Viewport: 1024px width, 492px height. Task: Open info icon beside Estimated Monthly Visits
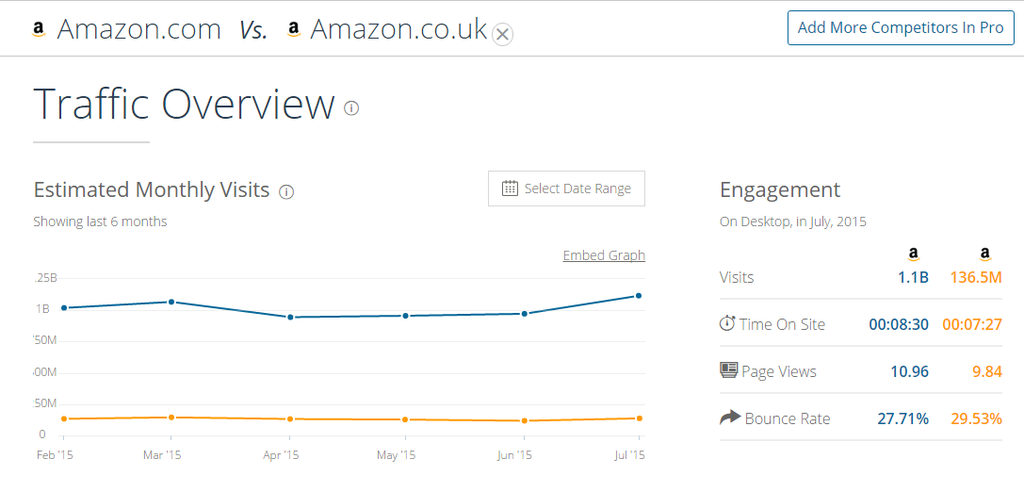(x=286, y=192)
